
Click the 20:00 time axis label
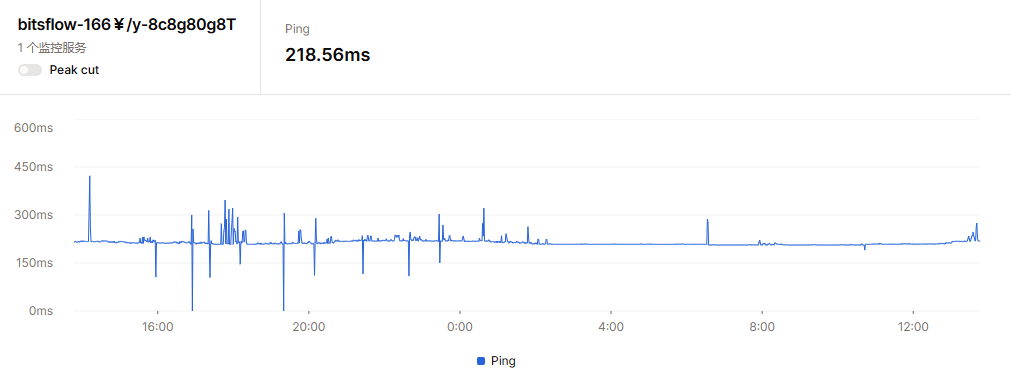[309, 327]
